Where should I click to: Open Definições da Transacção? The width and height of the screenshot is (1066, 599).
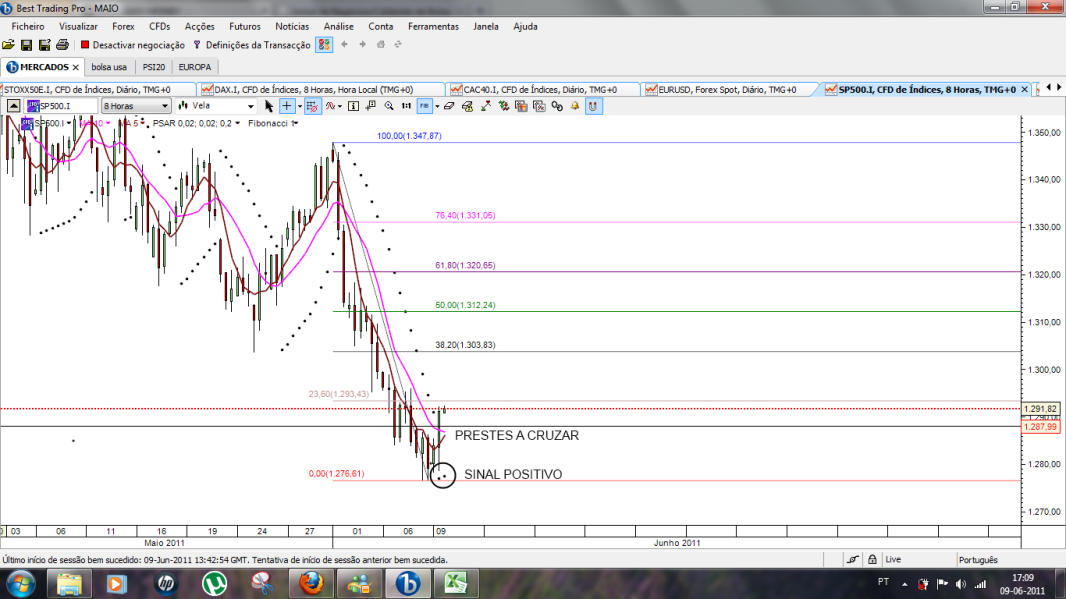[x=252, y=45]
